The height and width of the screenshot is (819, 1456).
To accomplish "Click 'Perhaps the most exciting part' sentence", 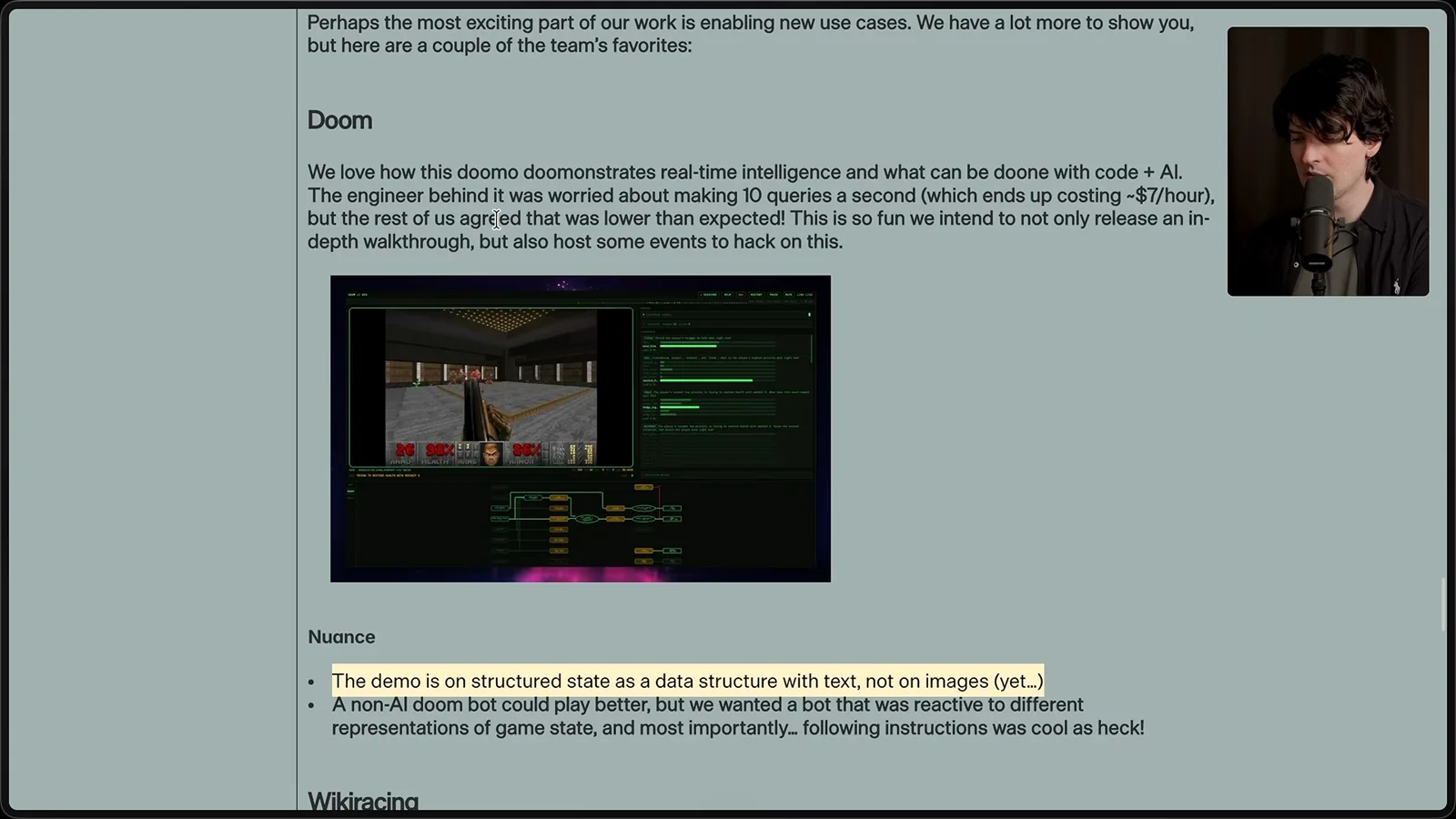I will (609, 22).
